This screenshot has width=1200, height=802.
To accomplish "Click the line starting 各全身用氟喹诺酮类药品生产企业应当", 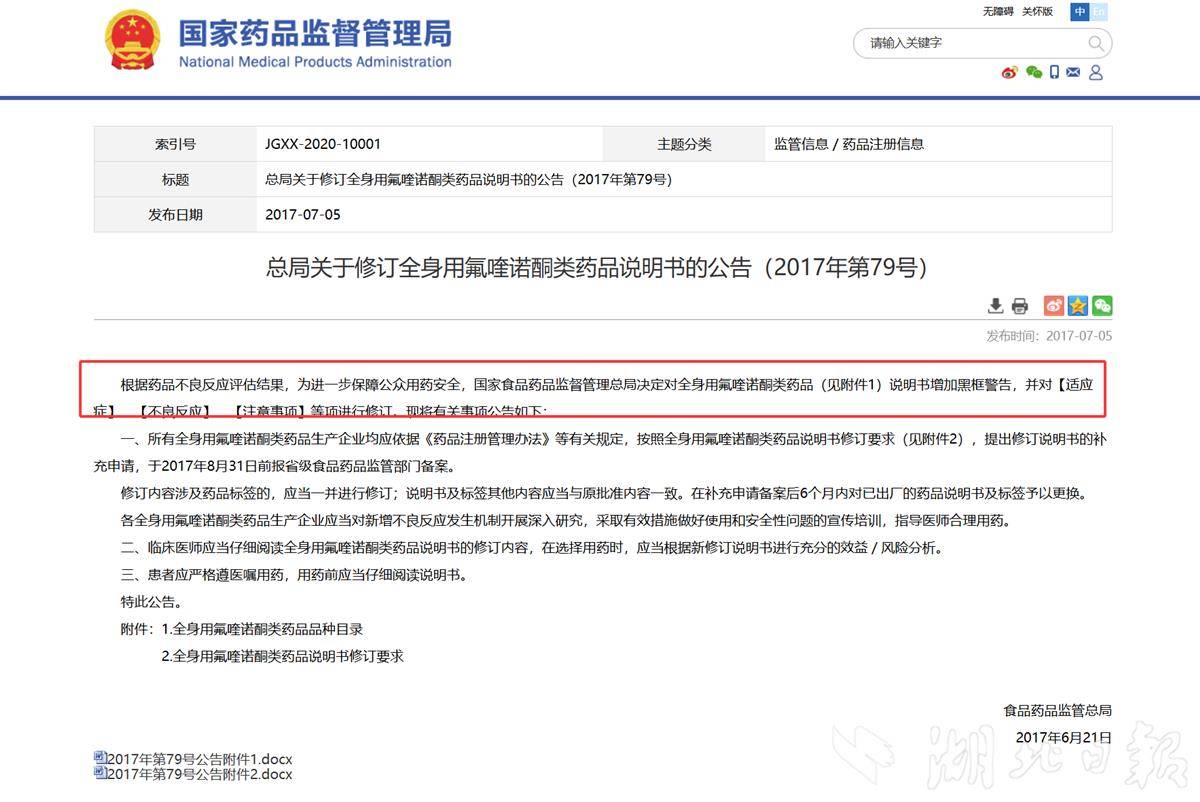I will pos(565,521).
